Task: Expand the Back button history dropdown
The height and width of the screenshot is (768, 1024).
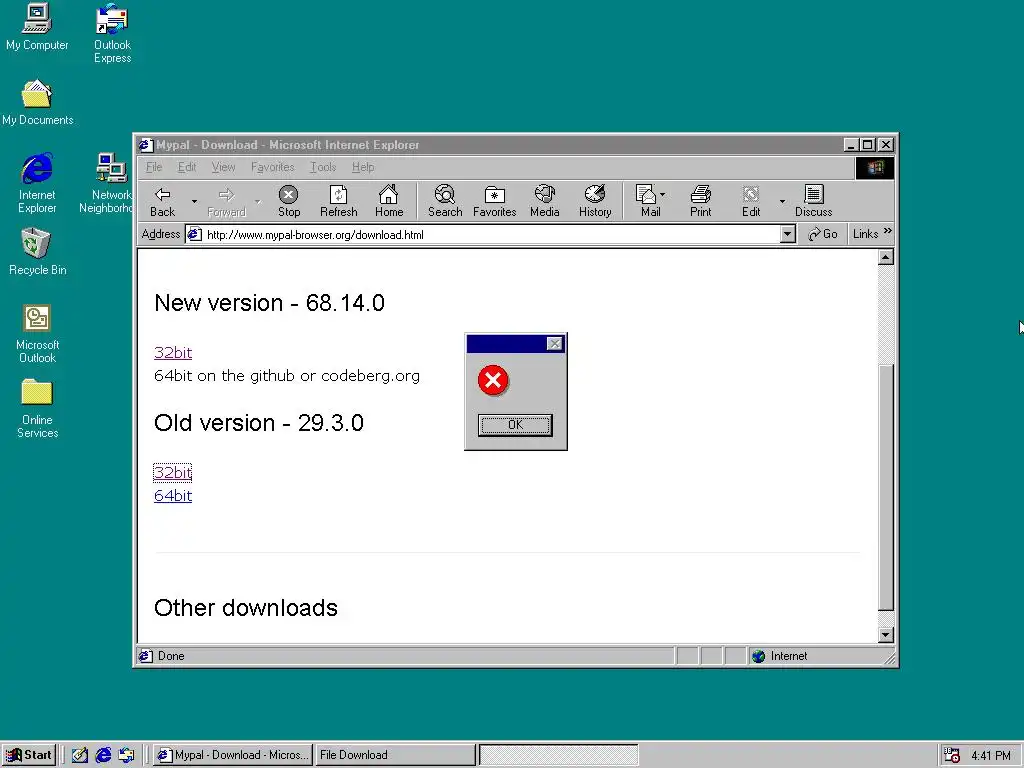Action: 194,201
